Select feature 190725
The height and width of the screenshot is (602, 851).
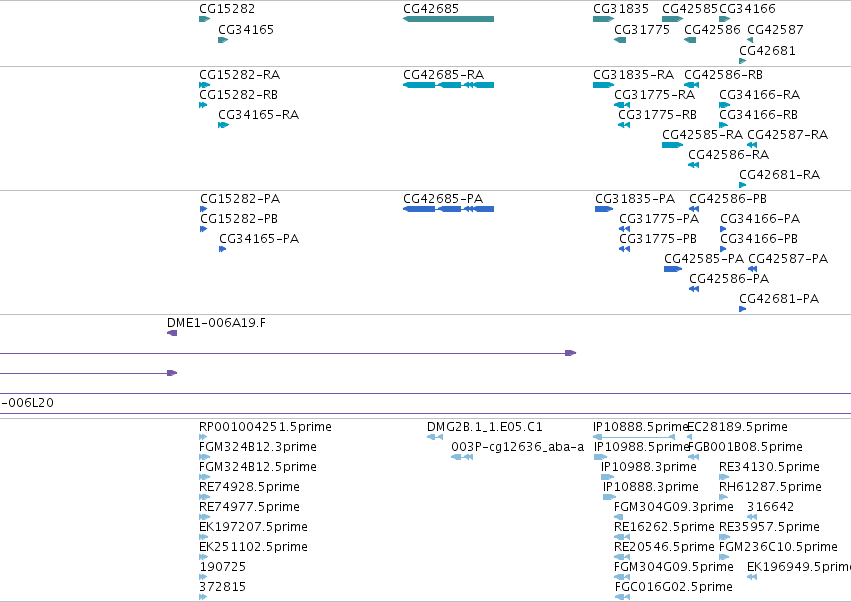point(223,567)
